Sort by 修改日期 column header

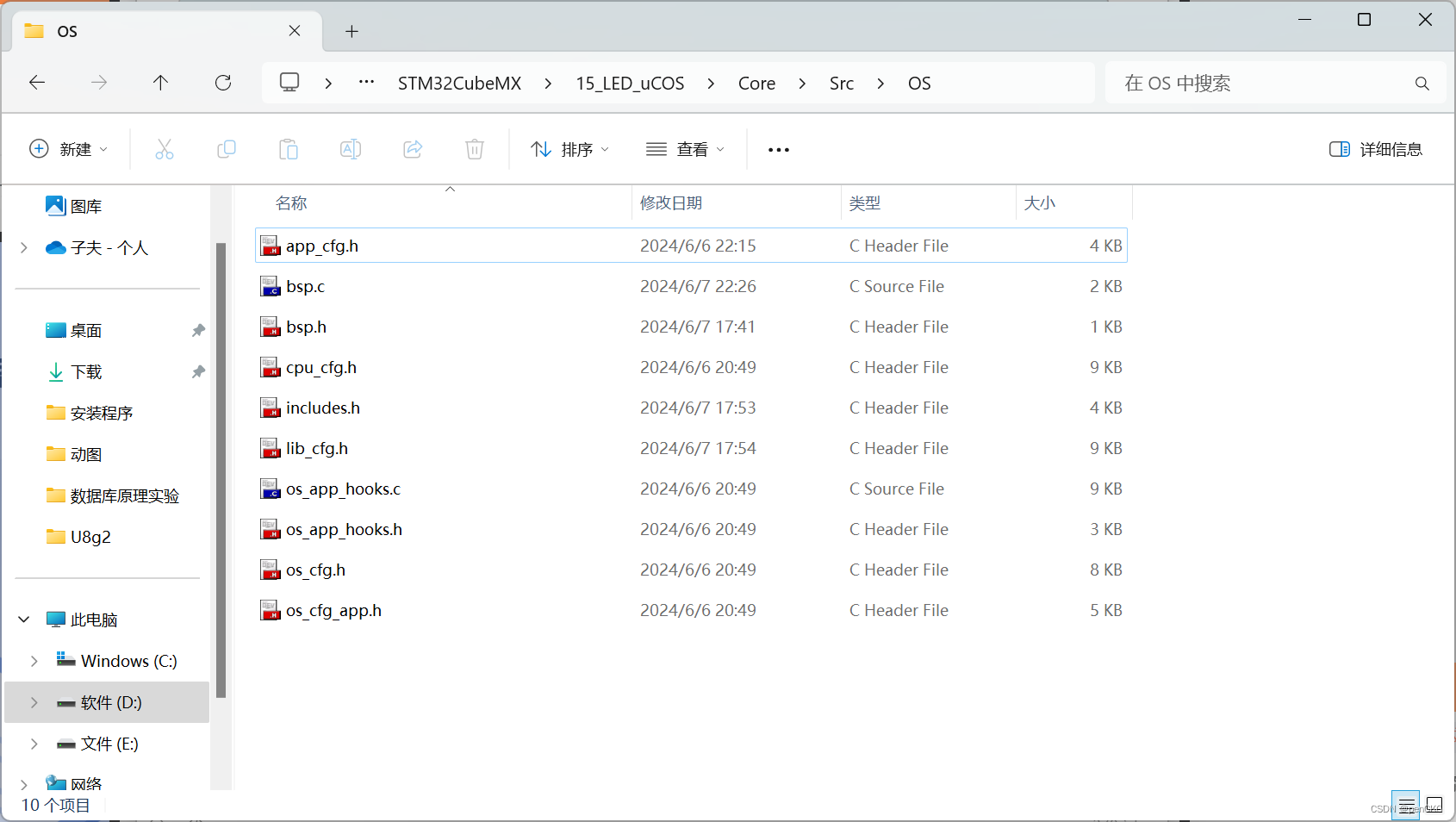671,203
